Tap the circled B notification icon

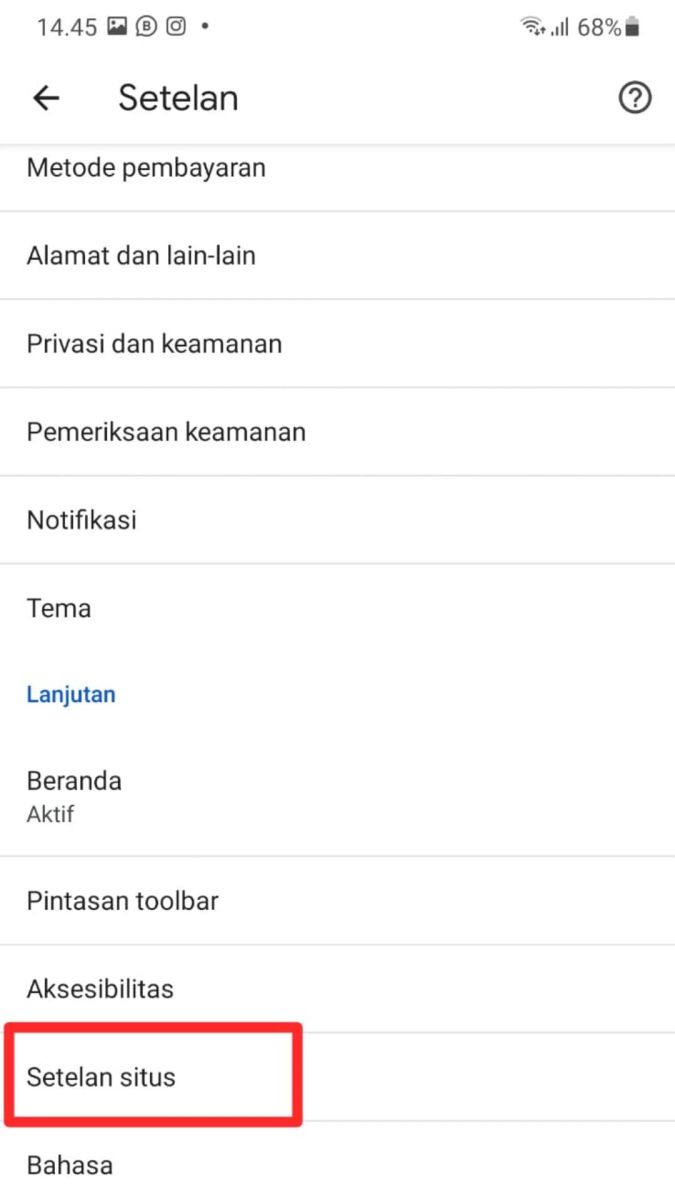pos(146,27)
